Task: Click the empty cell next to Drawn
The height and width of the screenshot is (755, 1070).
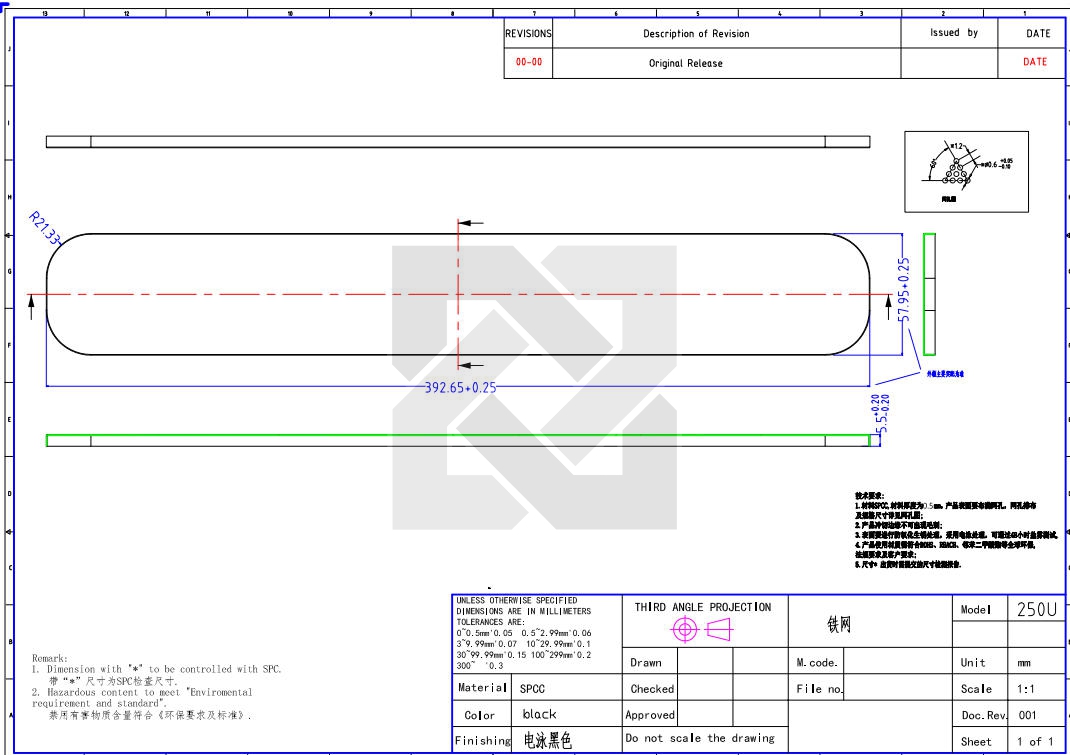Action: click(705, 662)
